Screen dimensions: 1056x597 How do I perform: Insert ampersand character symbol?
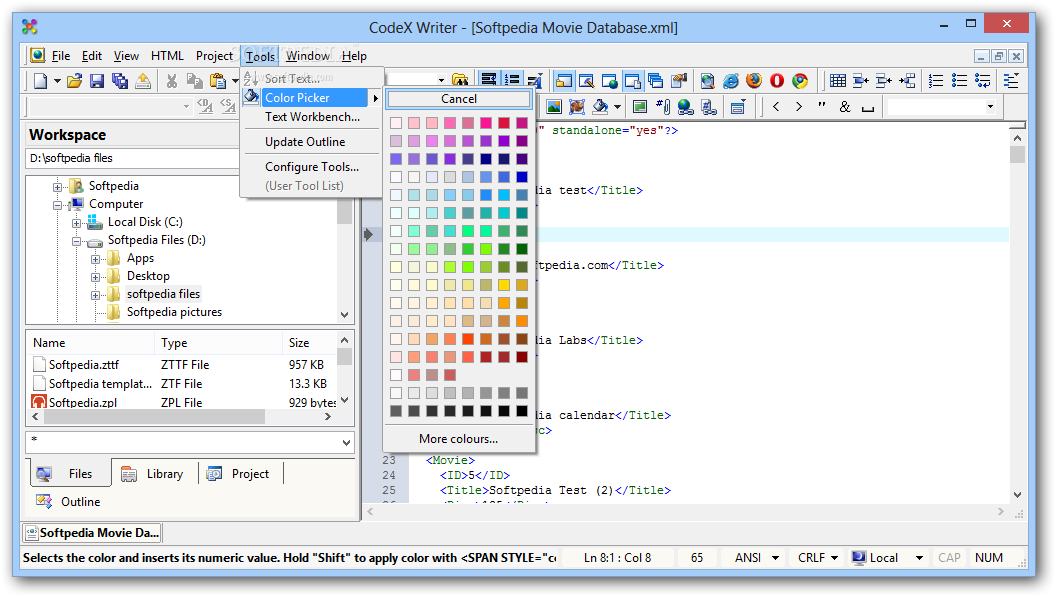(845, 106)
